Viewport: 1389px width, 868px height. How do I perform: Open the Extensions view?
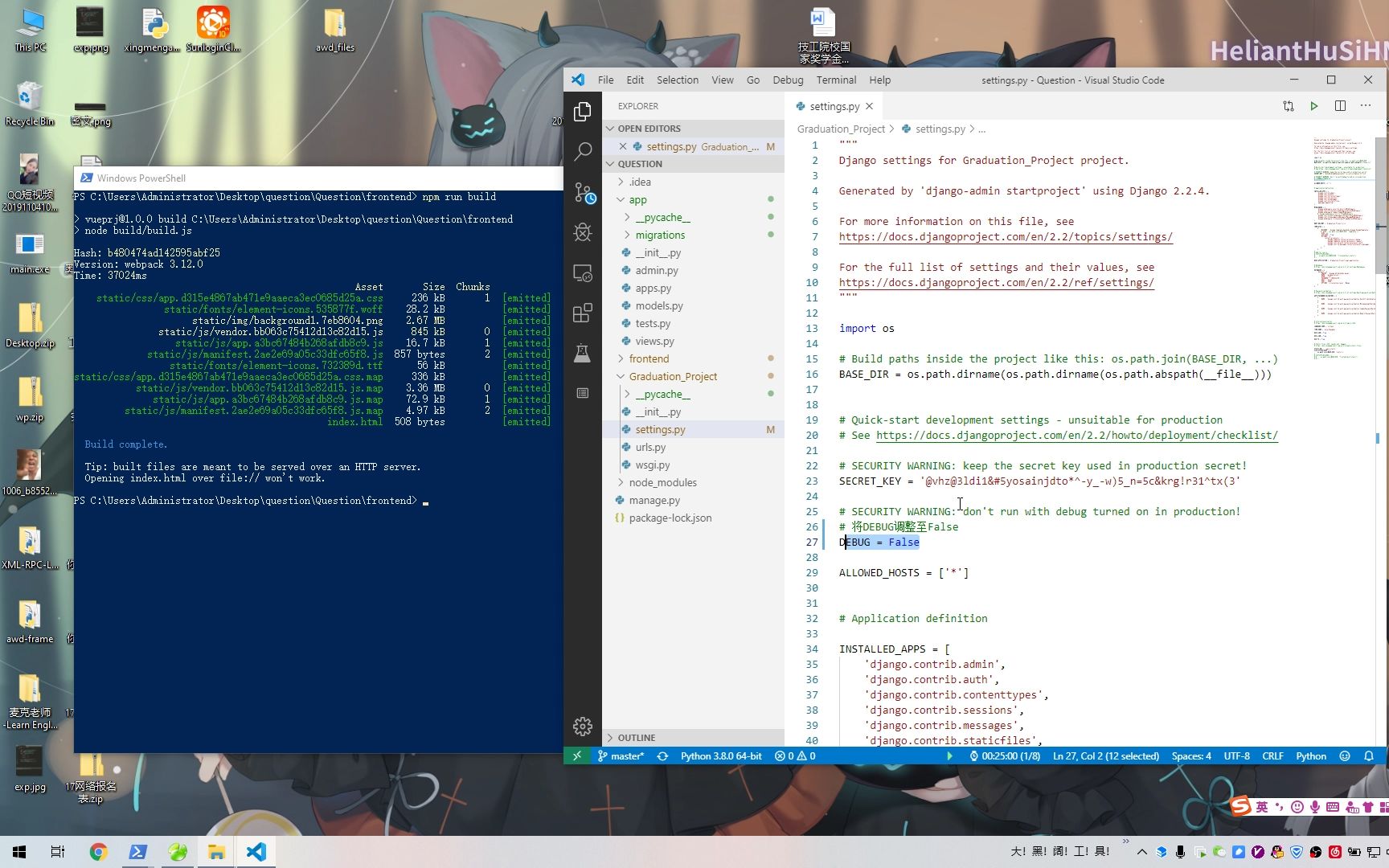coord(583,313)
